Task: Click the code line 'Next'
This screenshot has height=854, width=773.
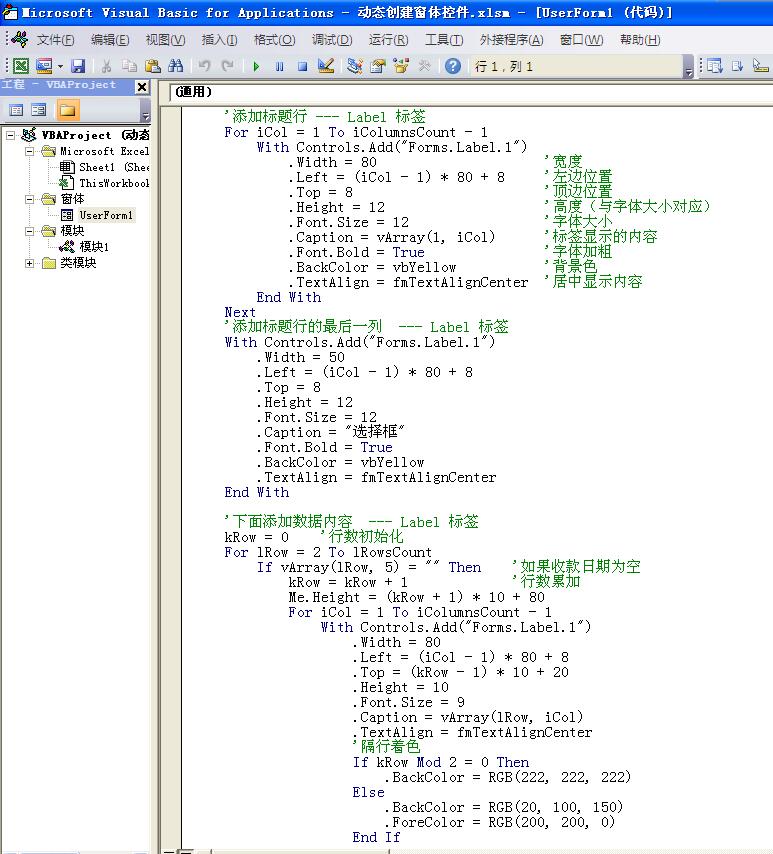Action: 240,313
